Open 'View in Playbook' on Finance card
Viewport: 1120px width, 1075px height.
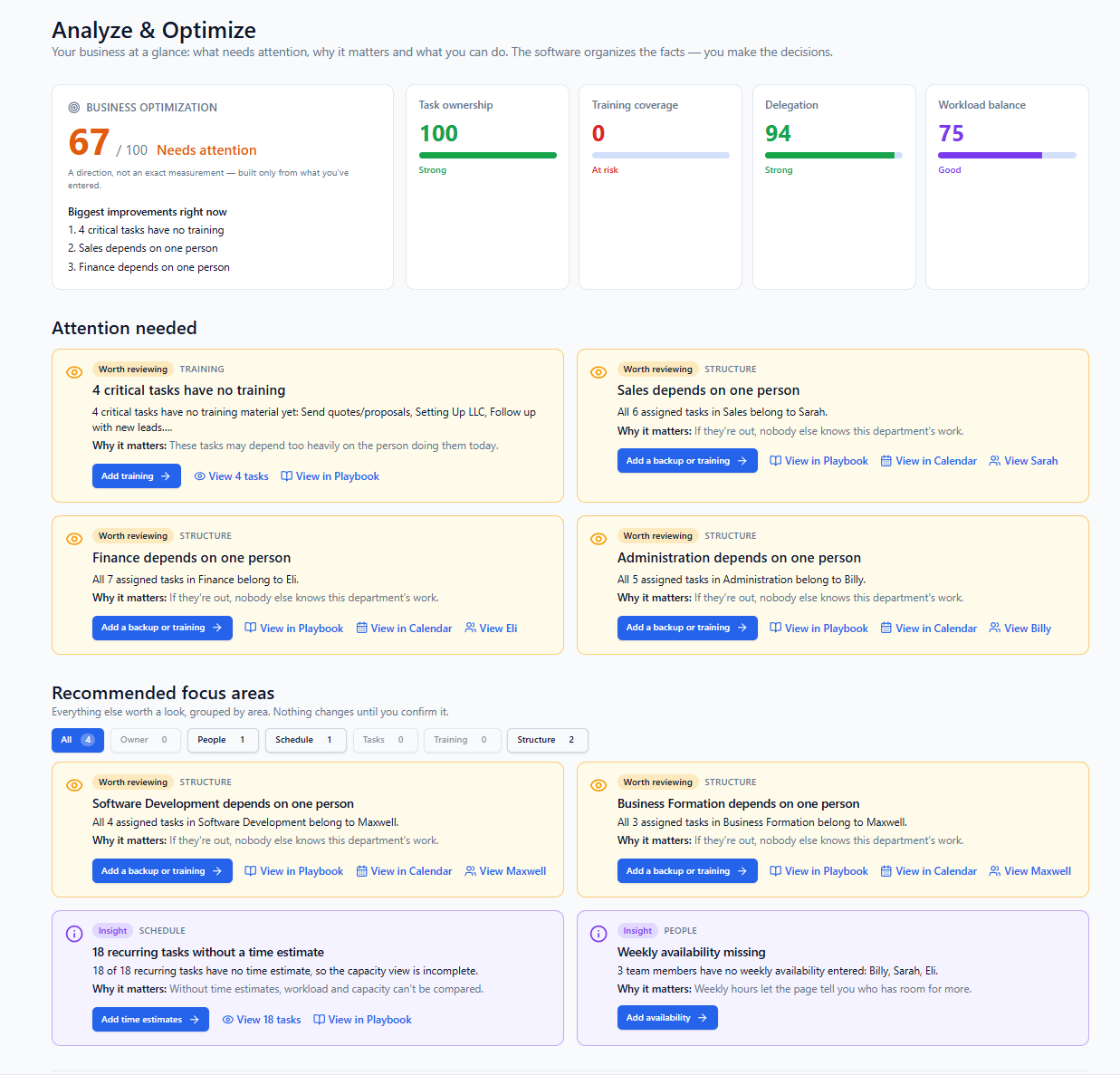[x=294, y=629]
